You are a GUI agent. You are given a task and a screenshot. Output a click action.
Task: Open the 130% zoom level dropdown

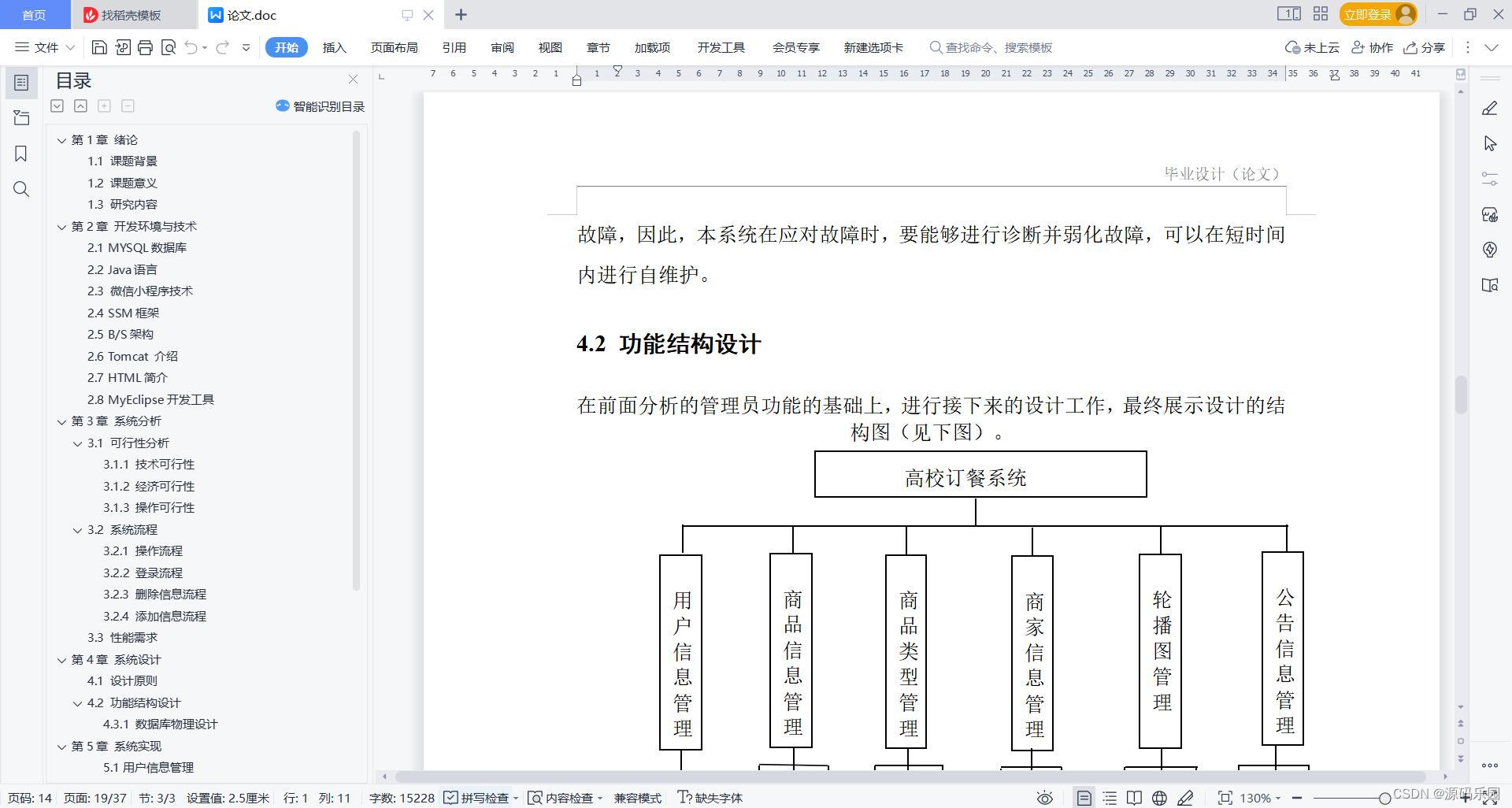[1260, 798]
